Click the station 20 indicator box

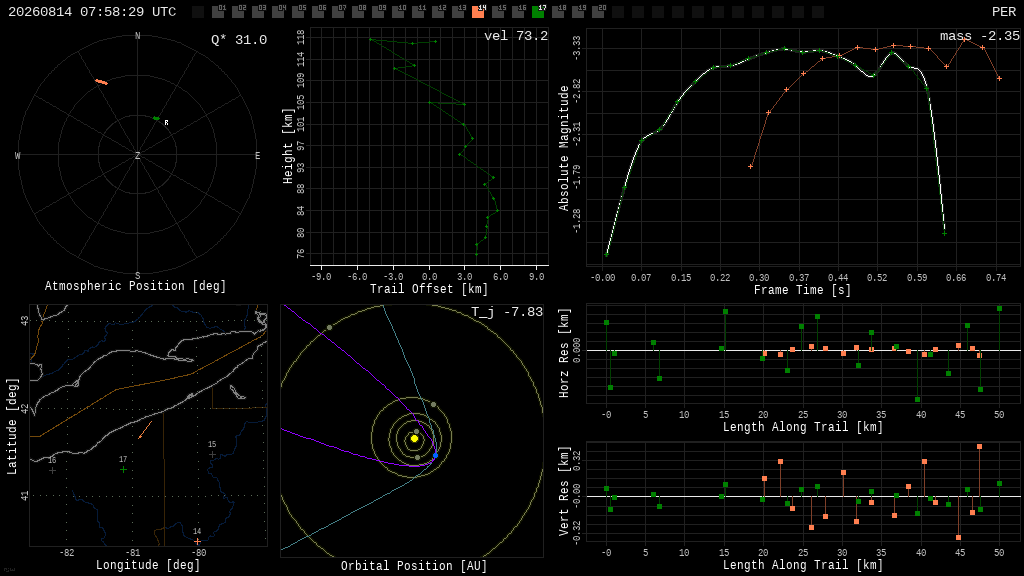pyautogui.click(x=598, y=11)
